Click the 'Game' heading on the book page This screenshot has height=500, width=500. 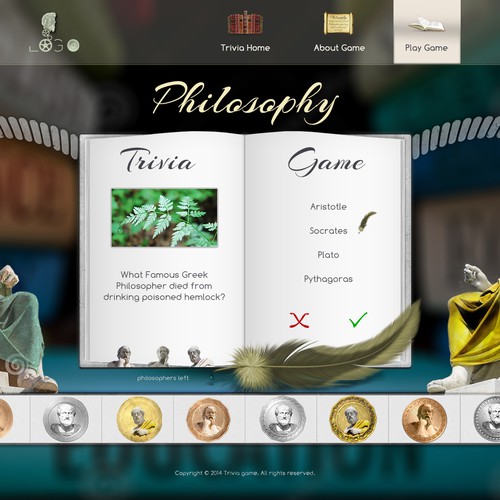326,162
